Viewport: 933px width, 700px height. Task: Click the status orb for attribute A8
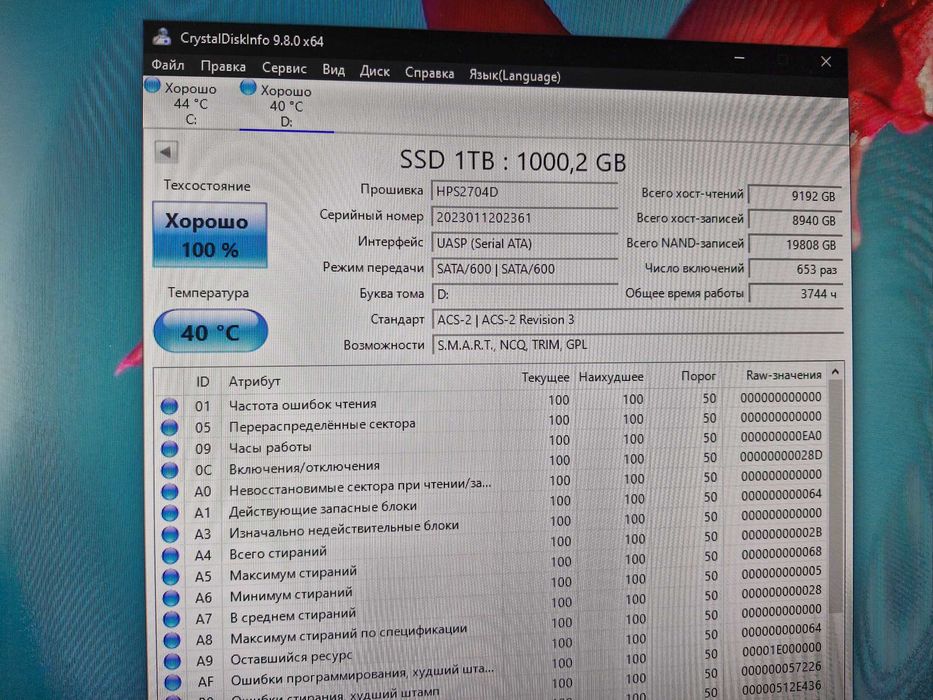172,640
